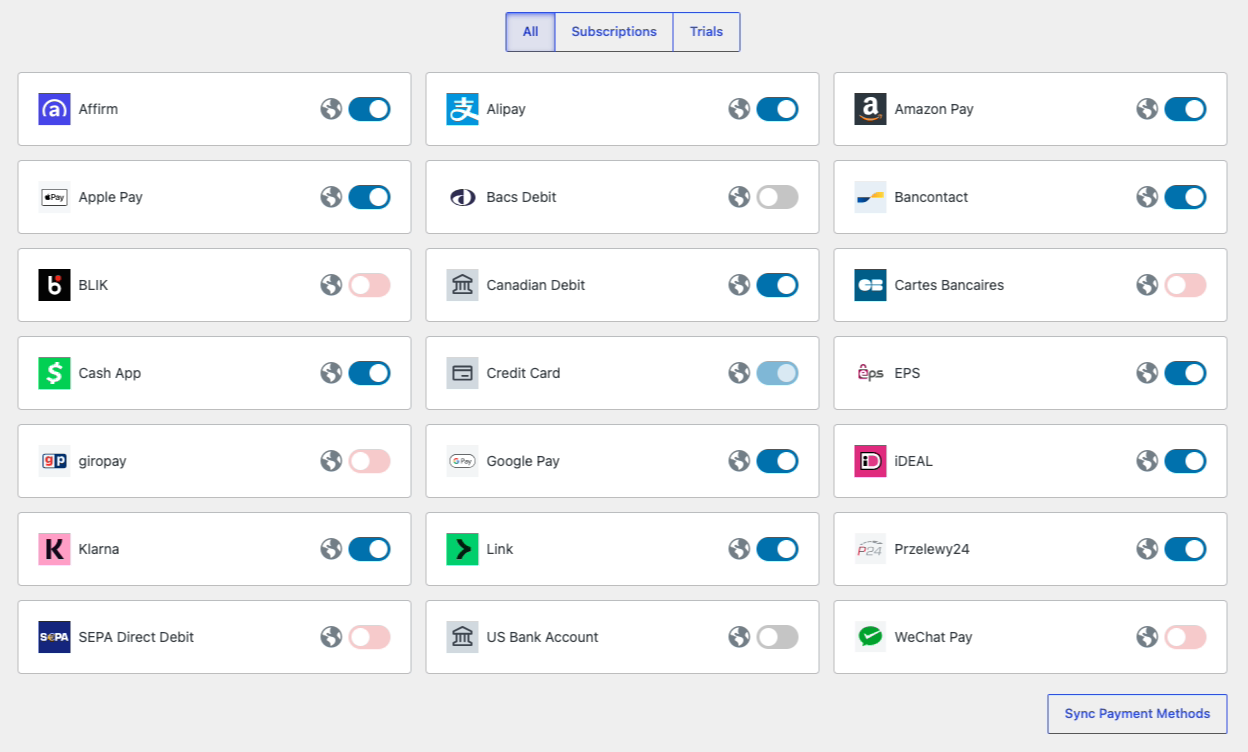Click the Credit Card icon
This screenshot has width=1248, height=752.
click(462, 373)
